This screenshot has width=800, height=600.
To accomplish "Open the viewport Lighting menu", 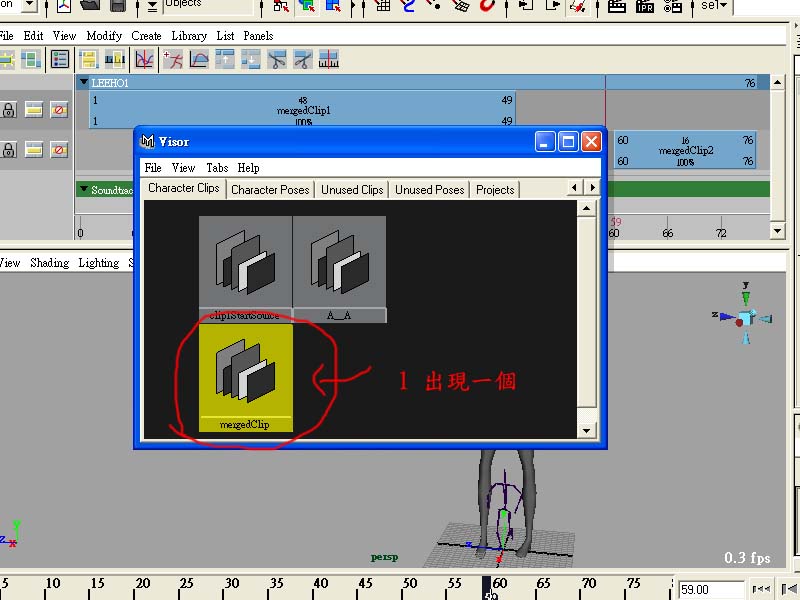I will (x=98, y=263).
